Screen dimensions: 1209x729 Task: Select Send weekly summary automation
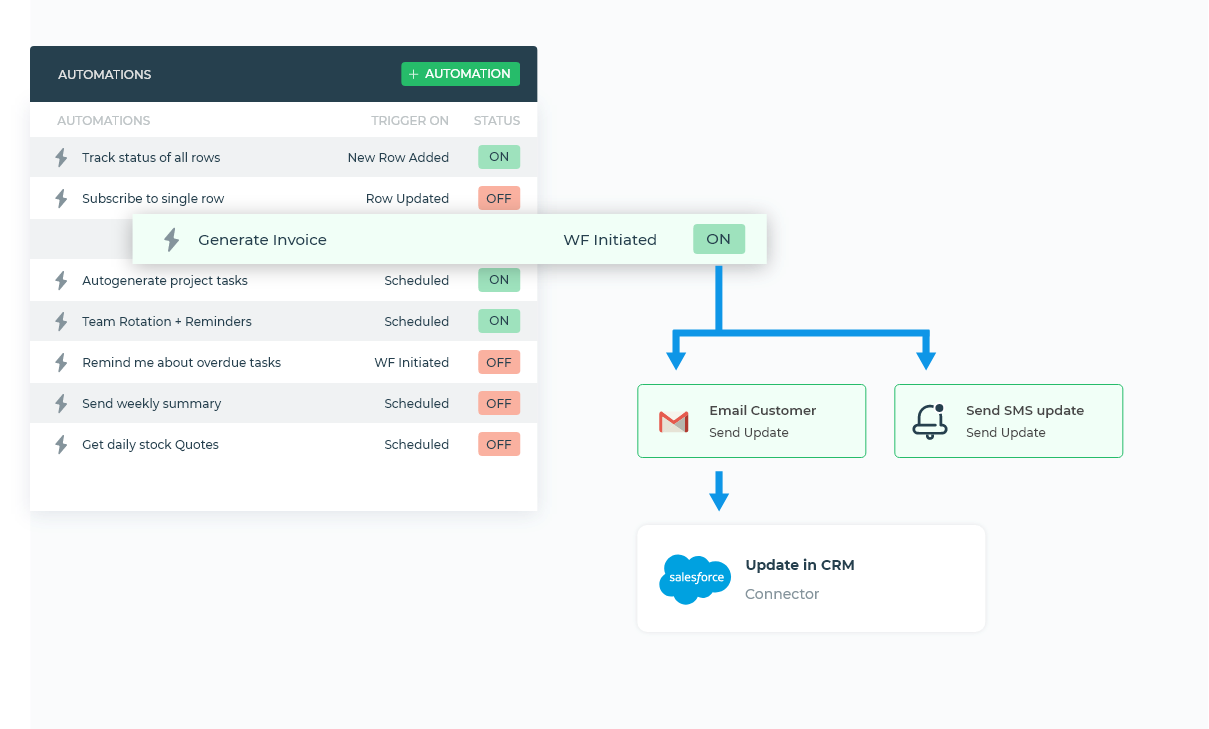[284, 403]
